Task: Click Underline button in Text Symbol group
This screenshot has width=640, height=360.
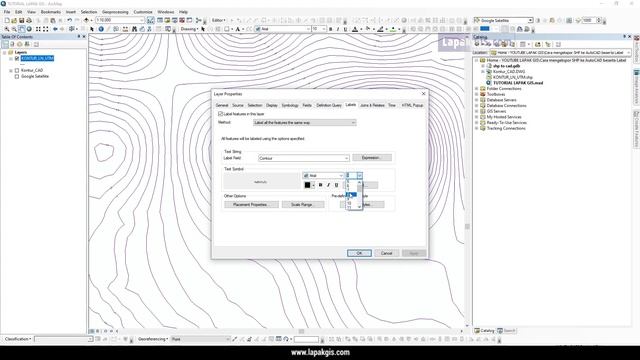Action: point(336,185)
